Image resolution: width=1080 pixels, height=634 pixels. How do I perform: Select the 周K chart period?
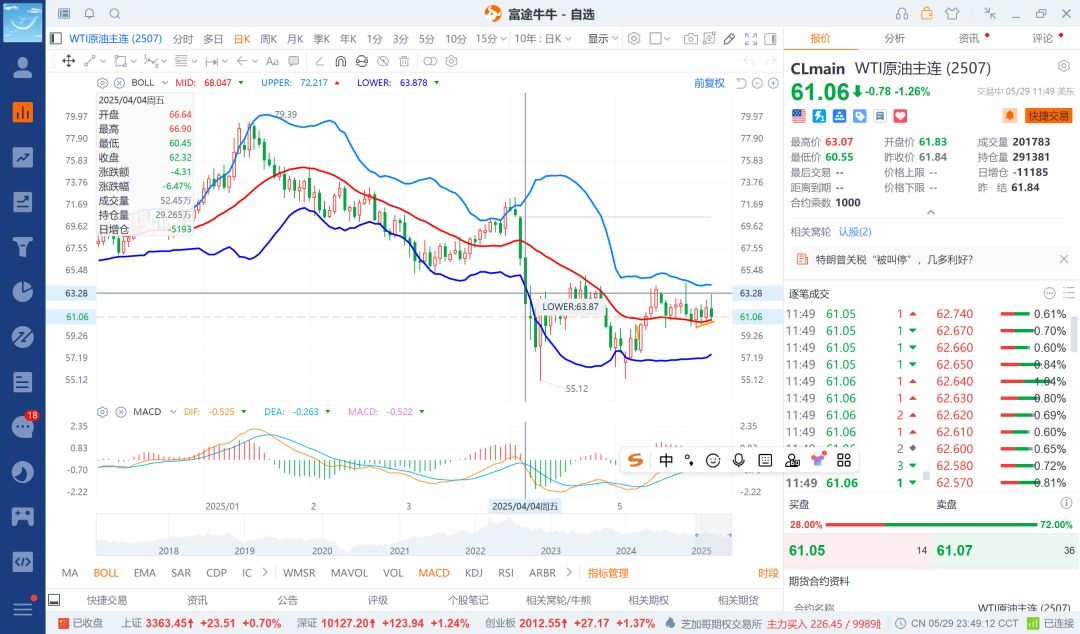pos(269,39)
